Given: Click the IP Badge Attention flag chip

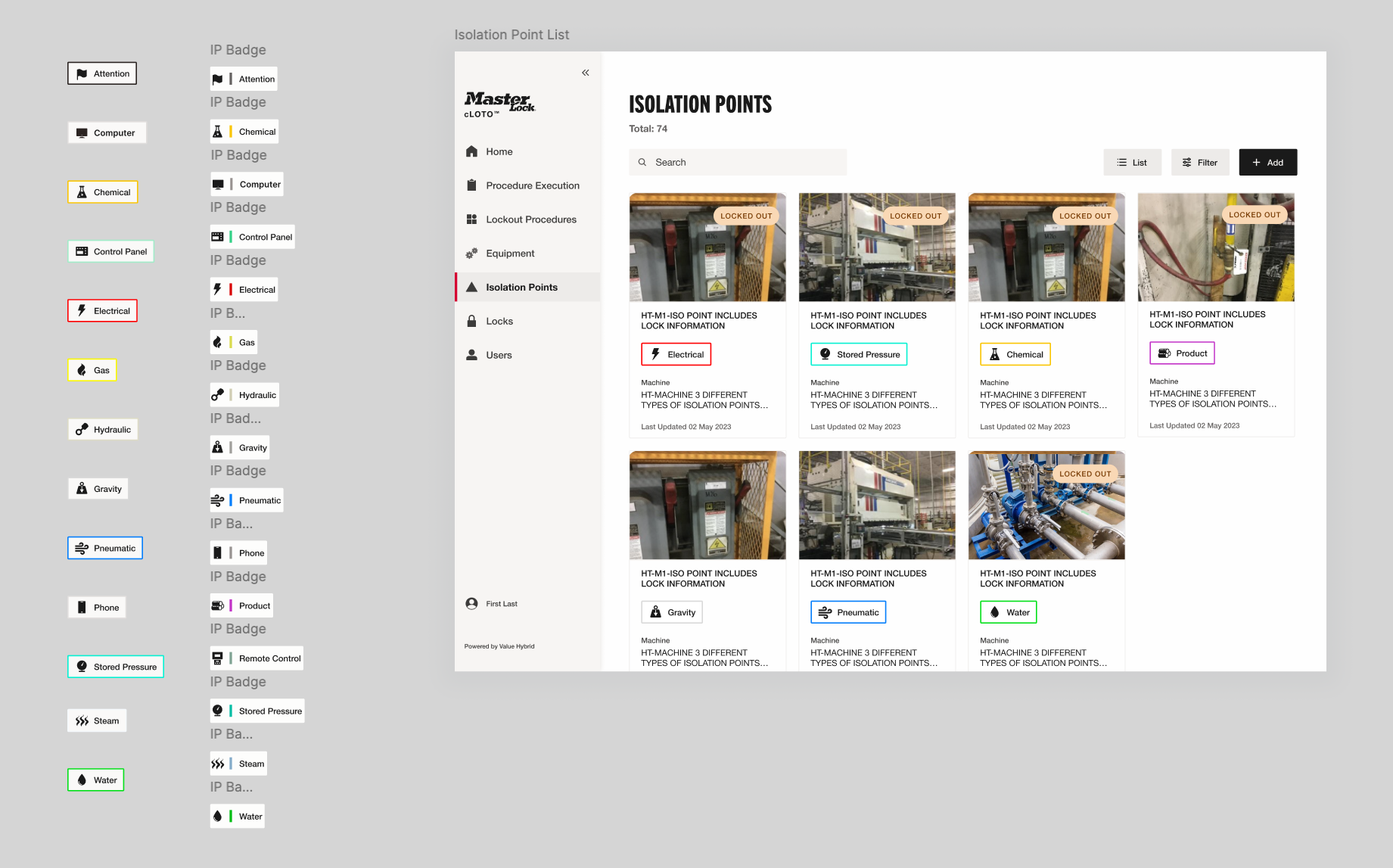Looking at the screenshot, I should 244,79.
